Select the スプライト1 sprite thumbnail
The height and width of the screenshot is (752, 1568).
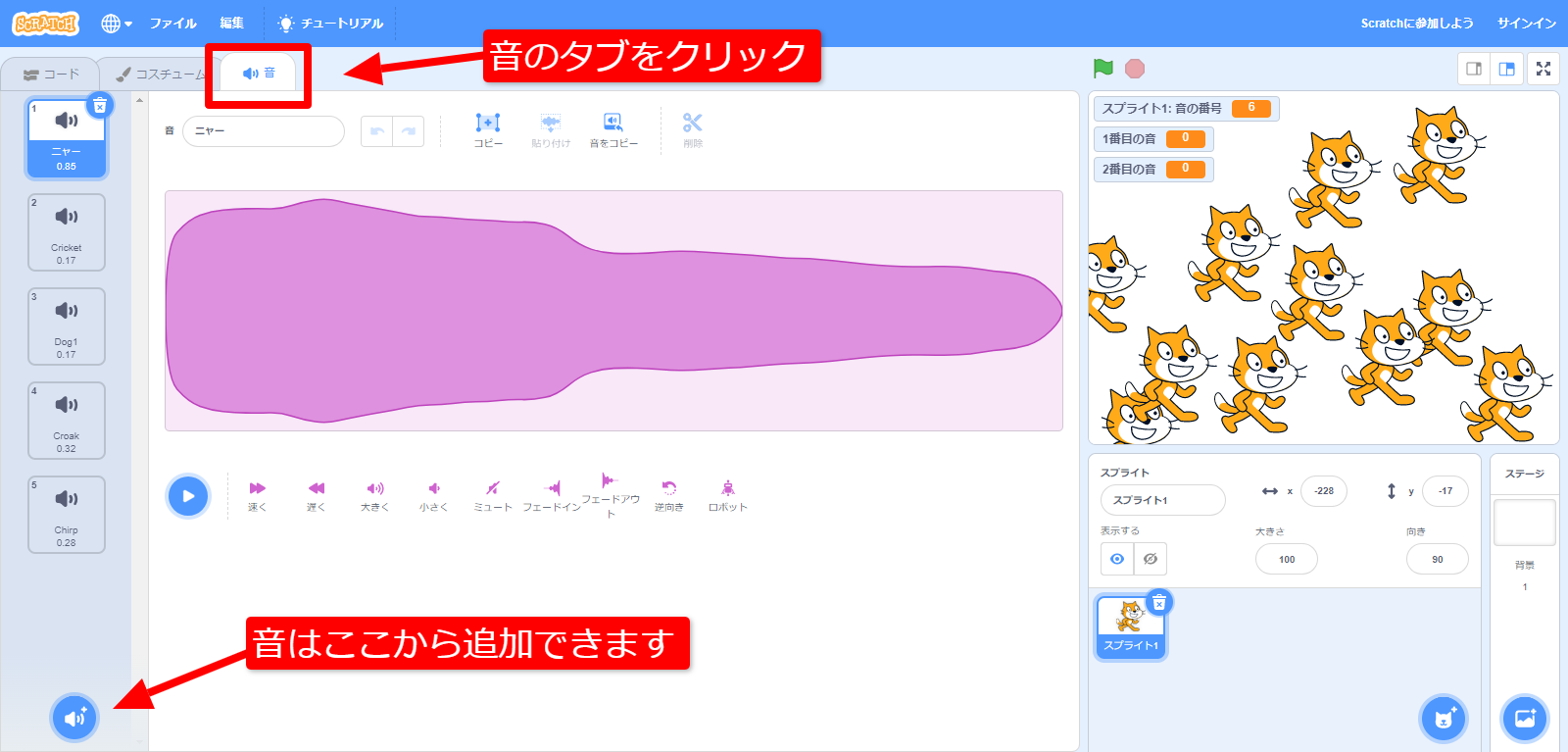[x=1131, y=627]
